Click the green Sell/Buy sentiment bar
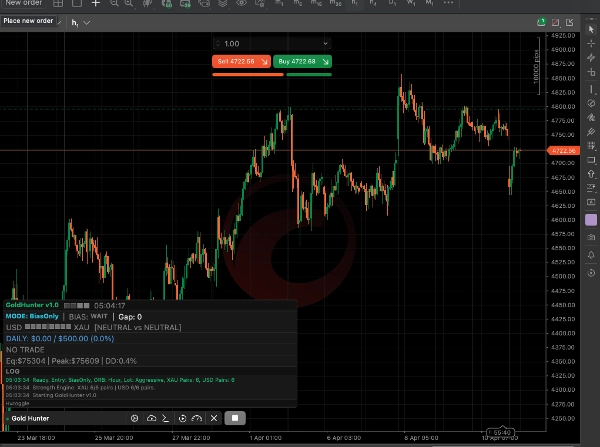This screenshot has height=447, width=600. (x=309, y=75)
